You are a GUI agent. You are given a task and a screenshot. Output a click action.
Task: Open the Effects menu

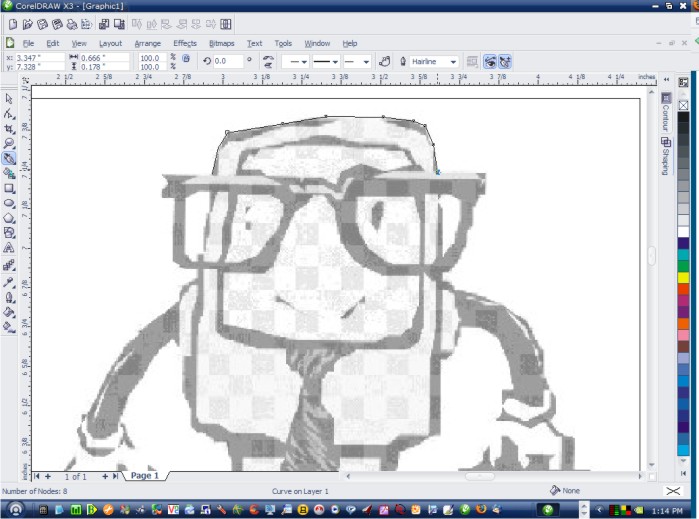pos(185,43)
